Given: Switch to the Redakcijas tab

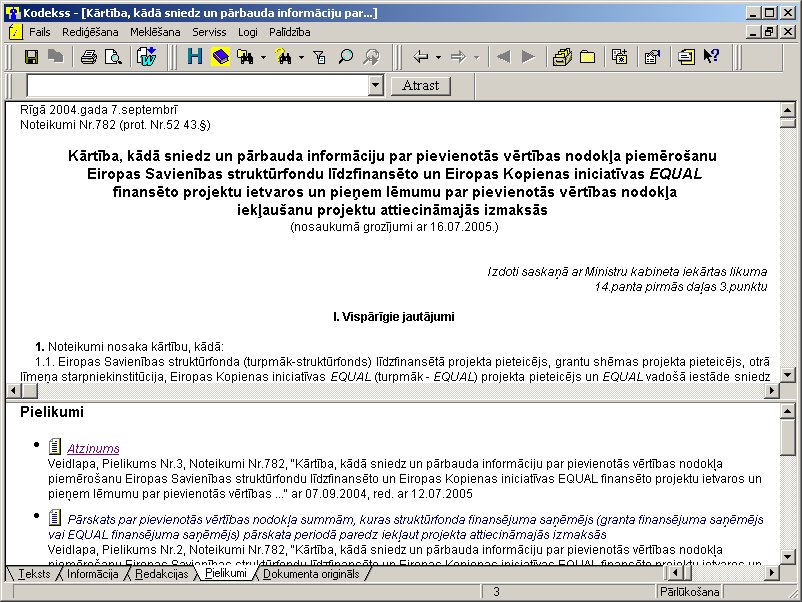Looking at the screenshot, I should tap(162, 574).
